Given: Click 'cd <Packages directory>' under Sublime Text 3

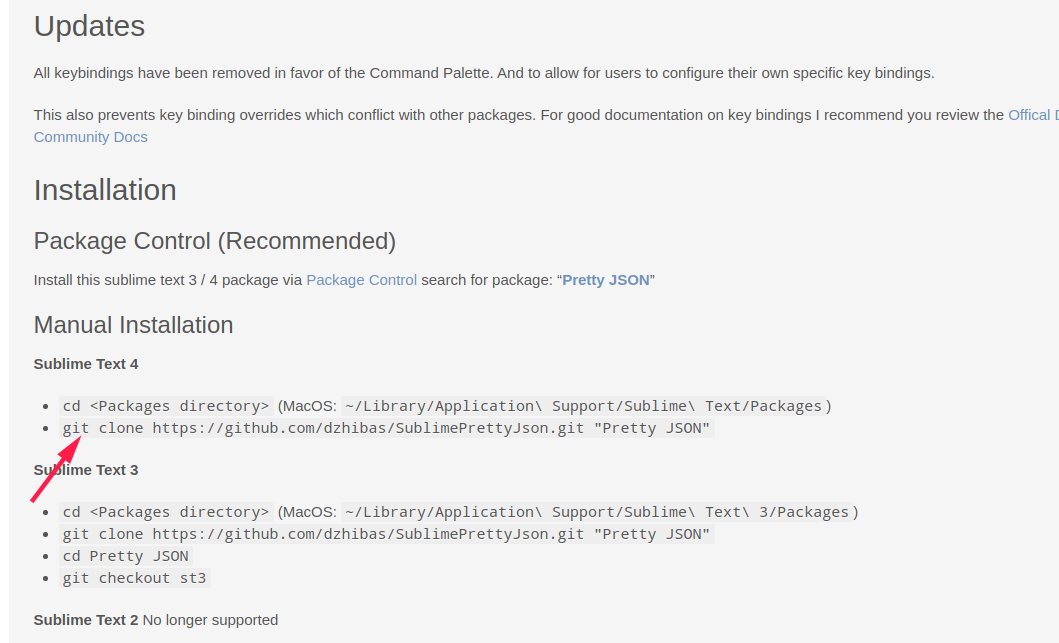Looking at the screenshot, I should (165, 512).
